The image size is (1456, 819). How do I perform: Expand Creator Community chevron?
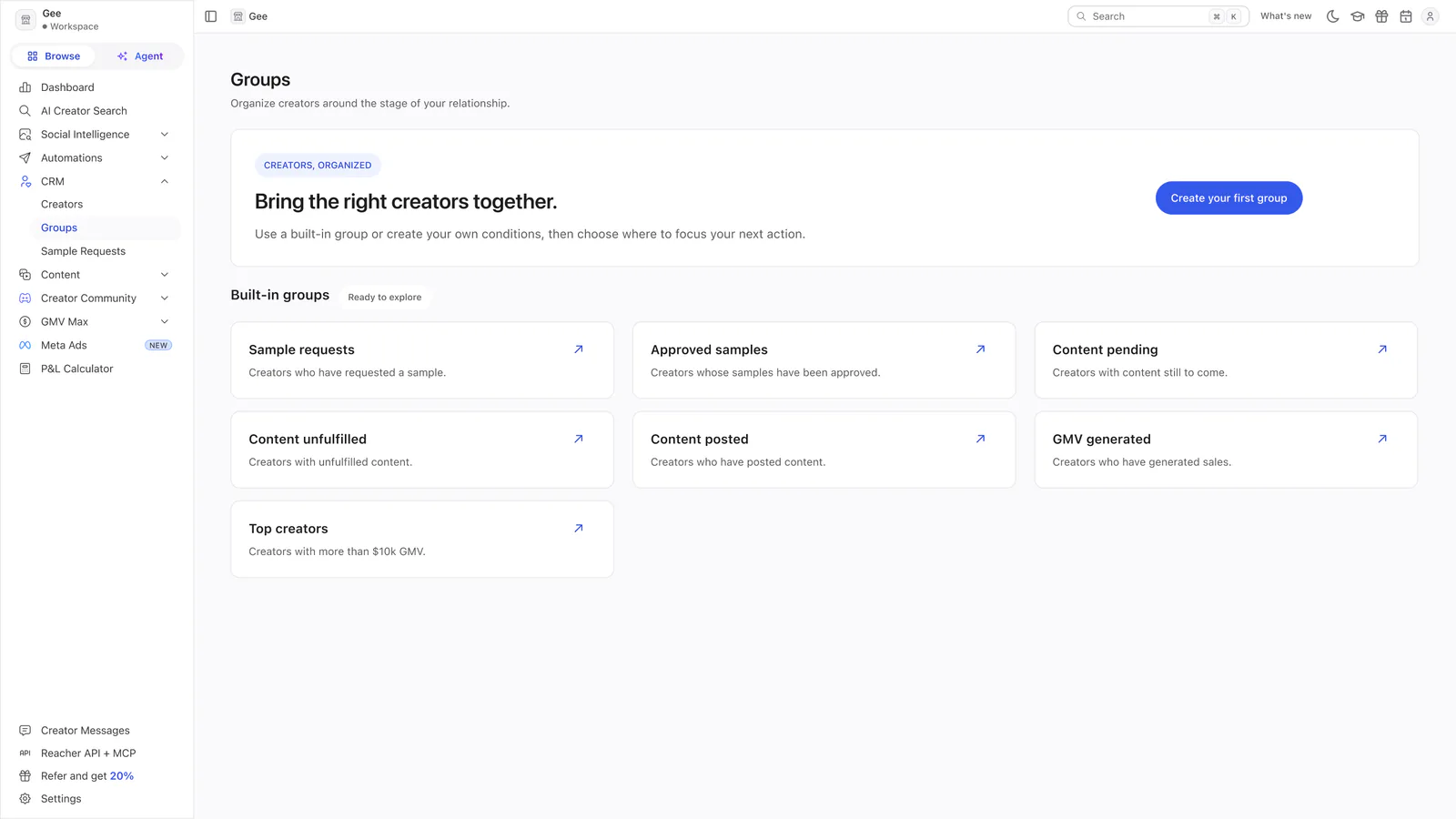(x=165, y=298)
